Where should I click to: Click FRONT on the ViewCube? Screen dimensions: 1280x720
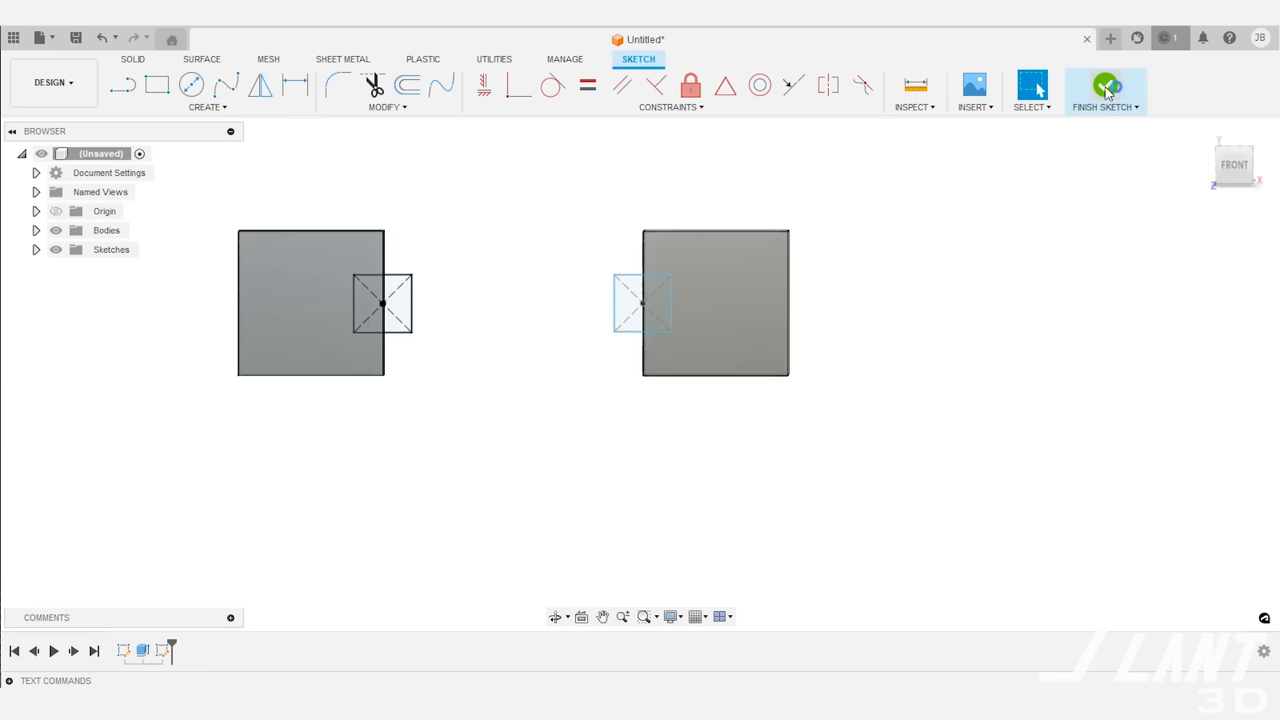pos(1234,164)
